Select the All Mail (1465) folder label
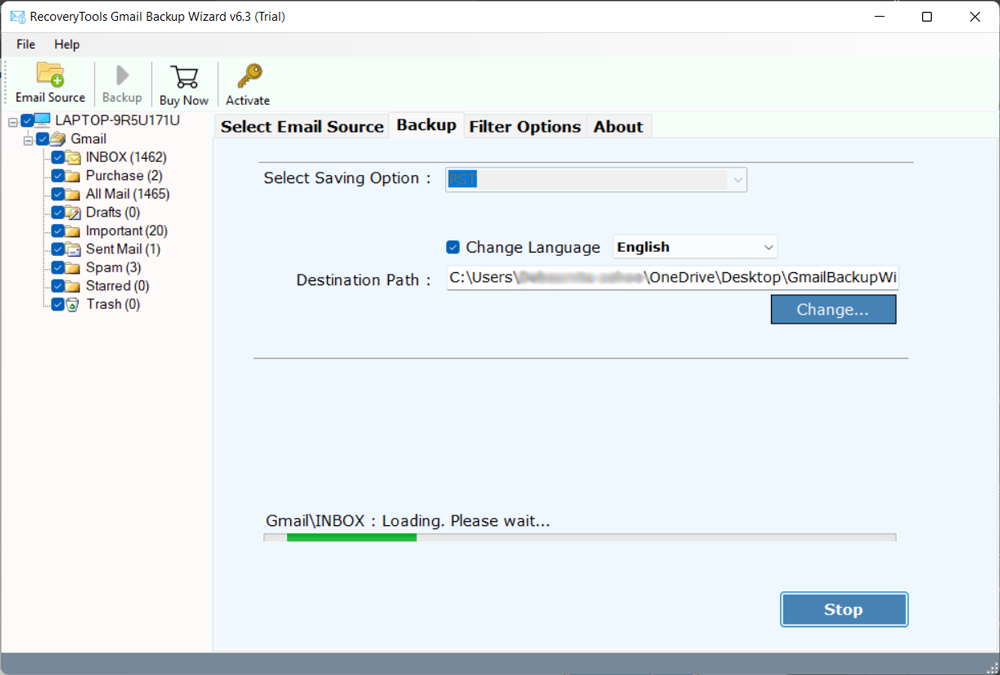Image resolution: width=1000 pixels, height=675 pixels. (128, 195)
